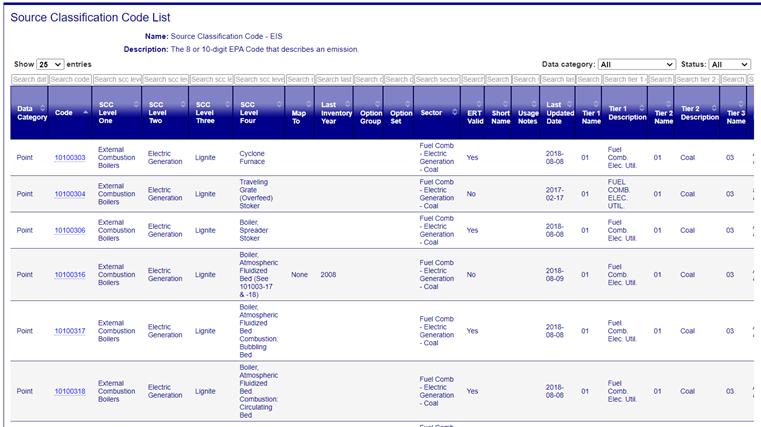Focus the Search tier 2 description field

click(x=697, y=79)
